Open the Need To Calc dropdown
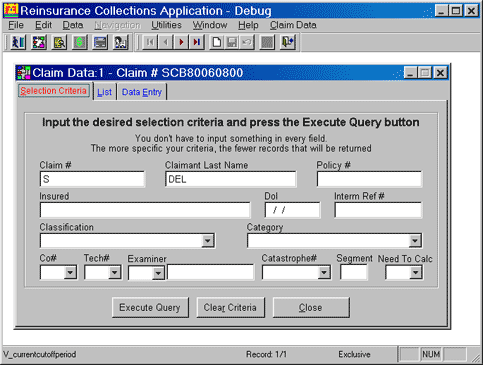Image resolution: width=483 pixels, height=365 pixels. click(415, 273)
